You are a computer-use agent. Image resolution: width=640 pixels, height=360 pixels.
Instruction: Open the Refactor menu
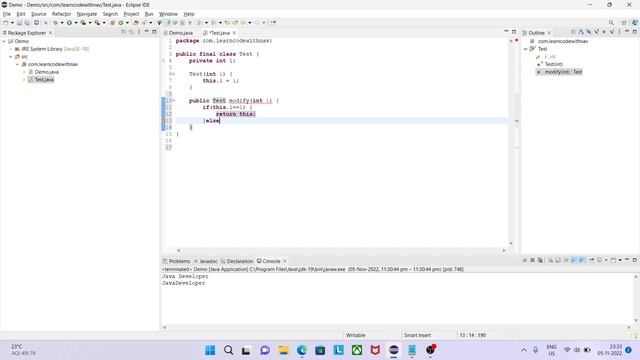point(62,14)
